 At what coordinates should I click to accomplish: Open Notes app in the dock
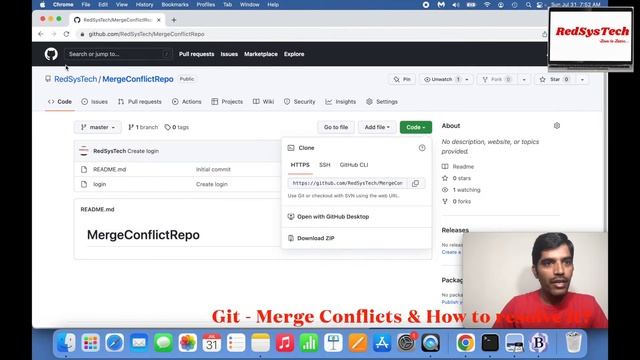pos(260,342)
